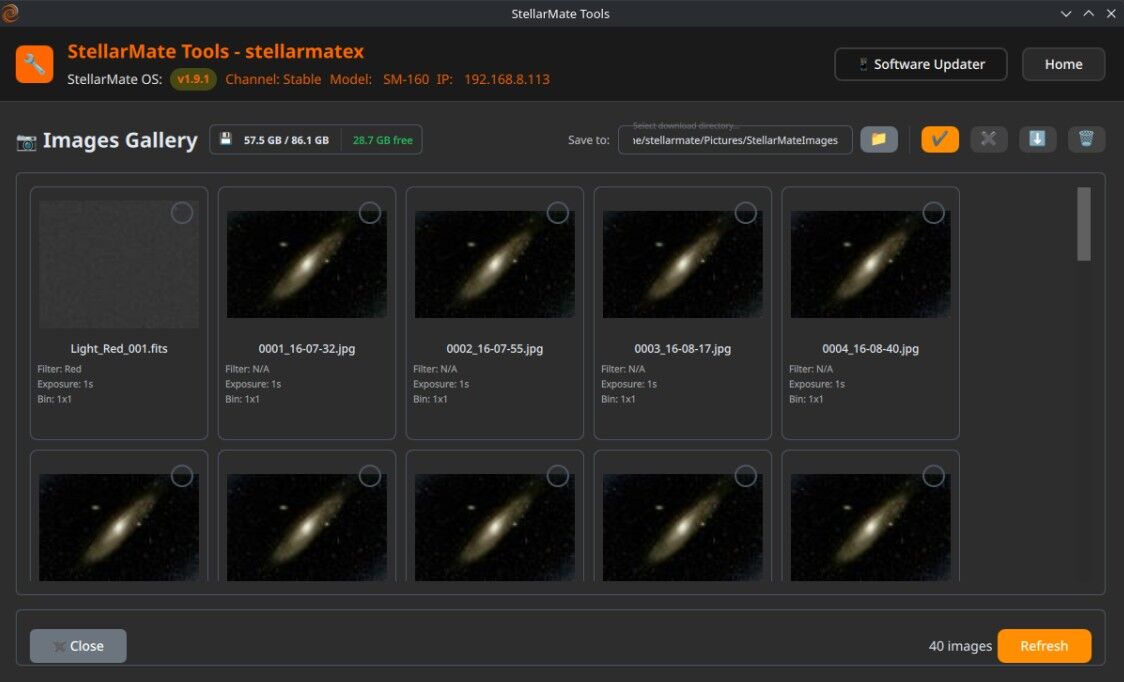Click the gallery vertical scrollbar handle
The height and width of the screenshot is (682, 1124).
pos(1083,224)
